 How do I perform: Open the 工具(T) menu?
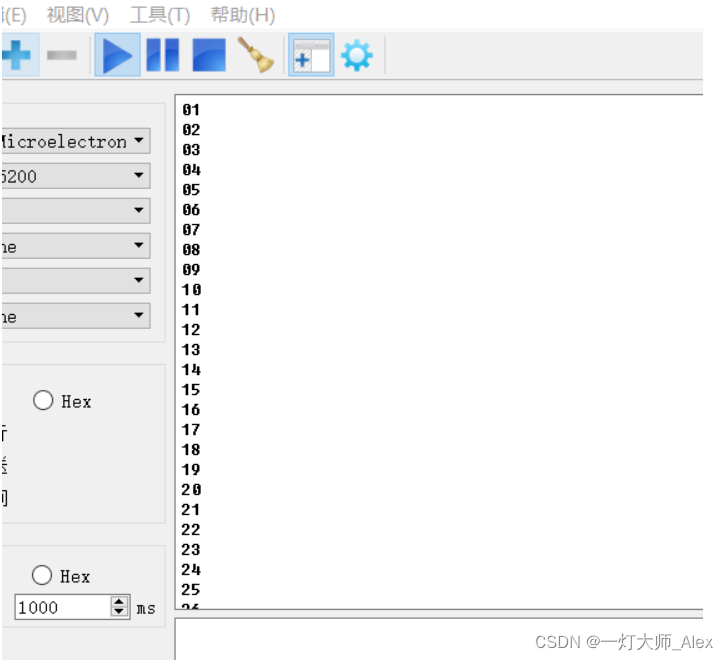coord(160,15)
